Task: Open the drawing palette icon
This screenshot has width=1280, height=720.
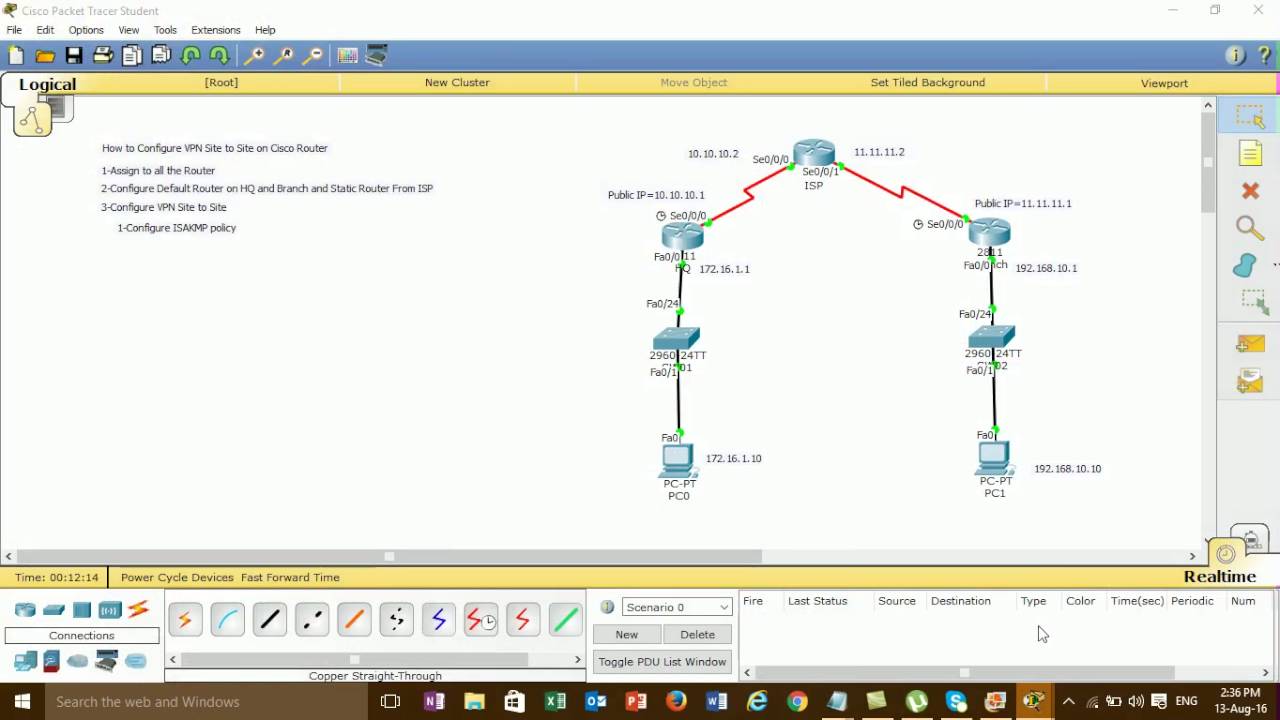Action: (x=348, y=56)
